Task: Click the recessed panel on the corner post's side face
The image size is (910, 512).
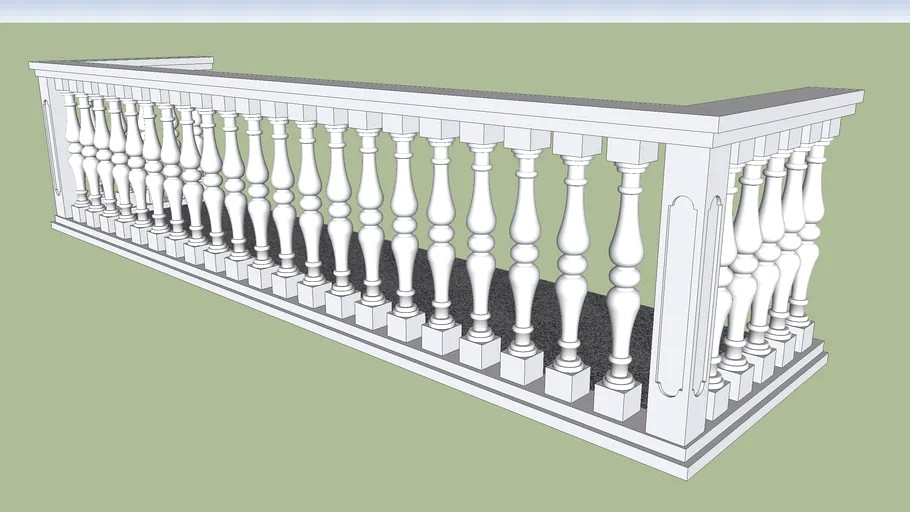Action: pos(714,290)
